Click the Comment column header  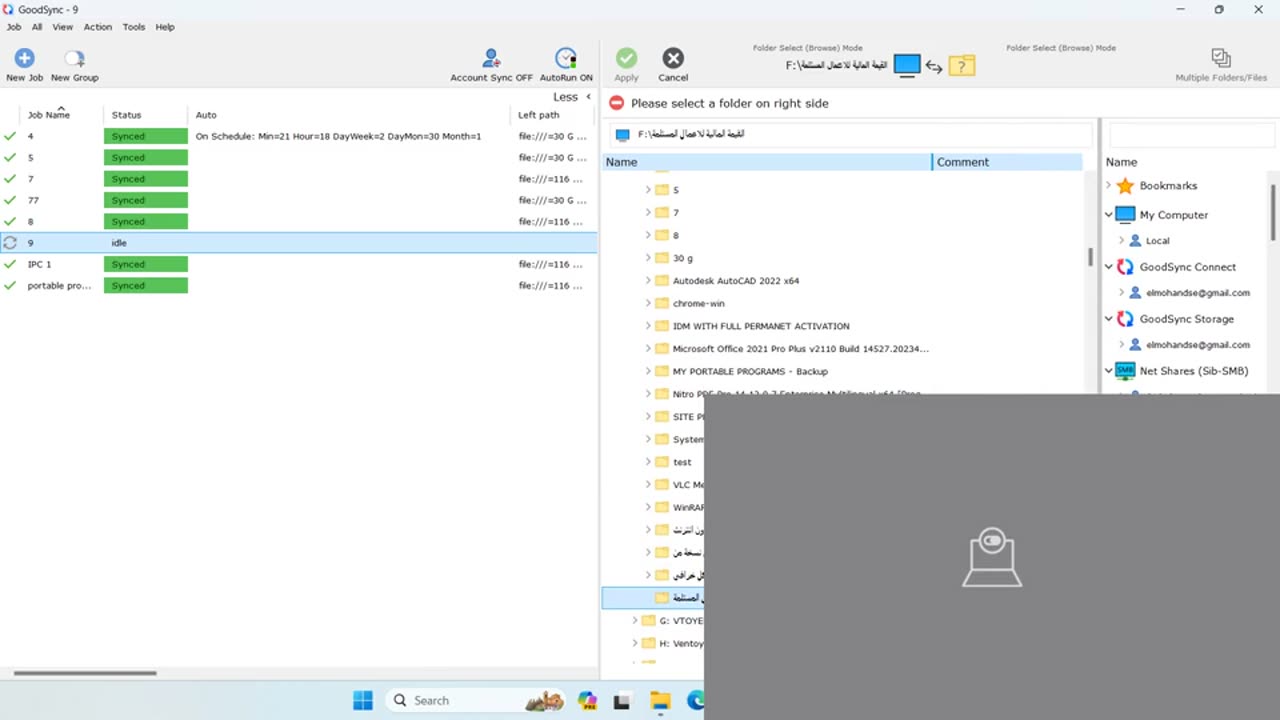click(x=1008, y=162)
